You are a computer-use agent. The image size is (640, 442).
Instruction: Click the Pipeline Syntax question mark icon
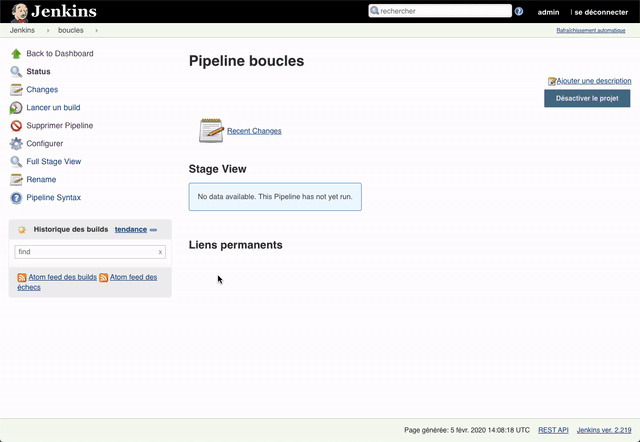pyautogui.click(x=16, y=198)
